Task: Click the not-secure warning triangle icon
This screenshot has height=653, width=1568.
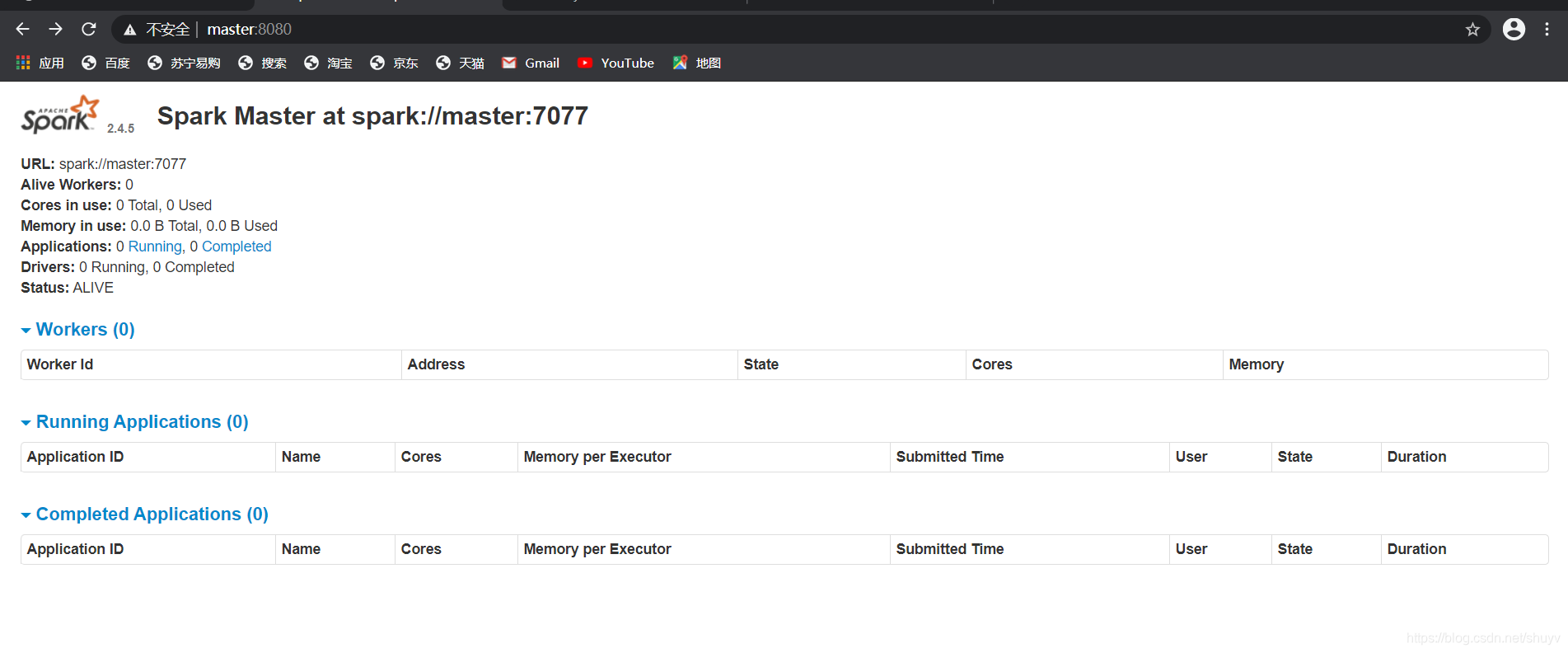Action: click(129, 30)
